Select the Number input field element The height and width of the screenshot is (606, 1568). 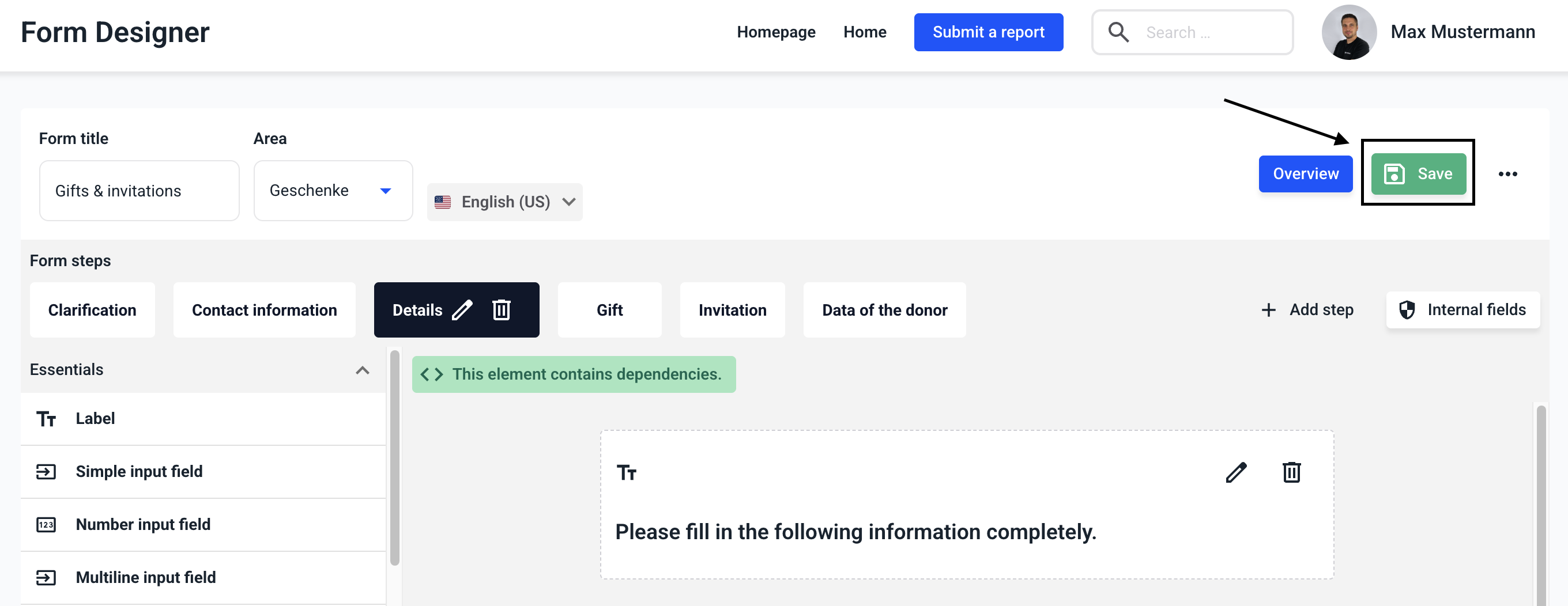(x=143, y=524)
